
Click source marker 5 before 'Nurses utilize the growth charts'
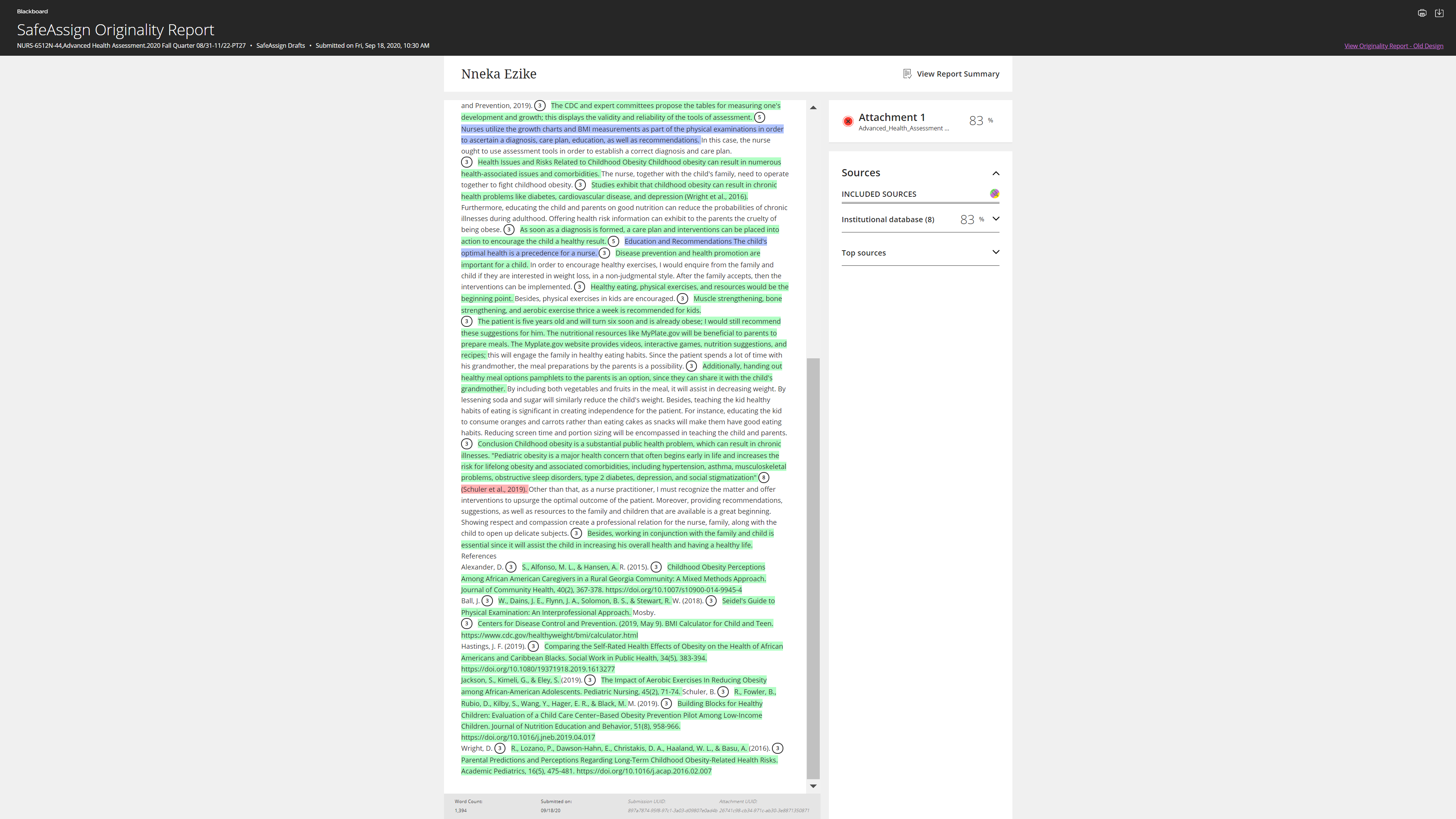coord(759,118)
